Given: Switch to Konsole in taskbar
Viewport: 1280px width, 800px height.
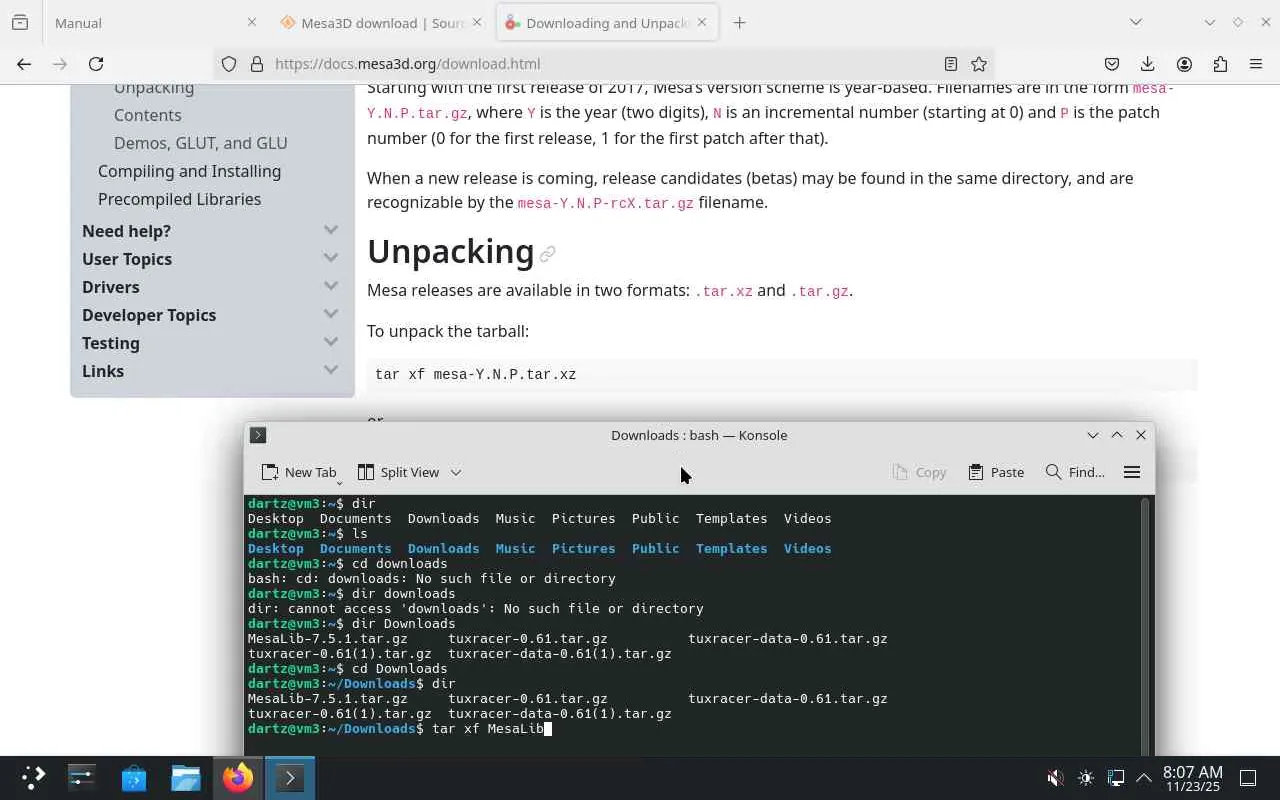Looking at the screenshot, I should [x=290, y=777].
